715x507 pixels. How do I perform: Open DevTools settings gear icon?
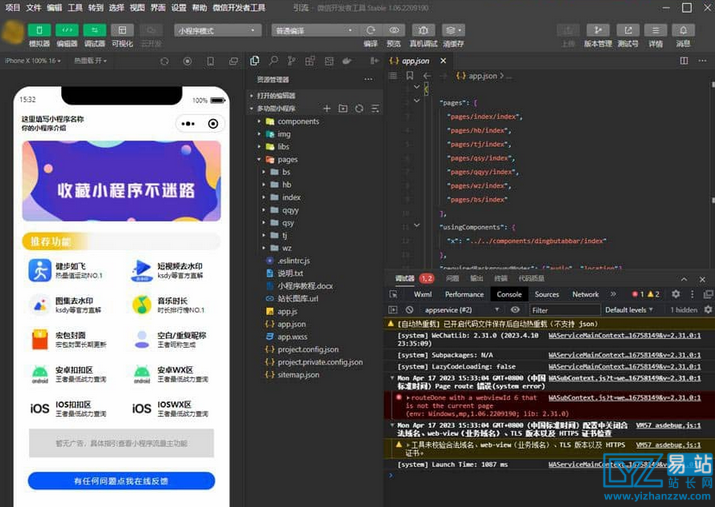(x=676, y=294)
